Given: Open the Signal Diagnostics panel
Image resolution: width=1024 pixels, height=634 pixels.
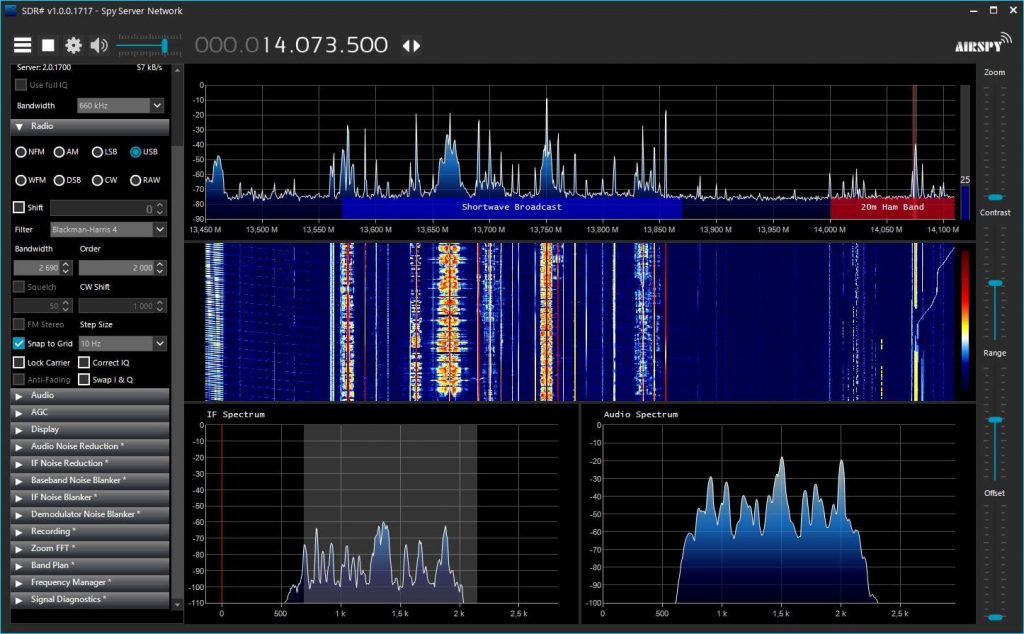Looking at the screenshot, I should tap(62, 599).
